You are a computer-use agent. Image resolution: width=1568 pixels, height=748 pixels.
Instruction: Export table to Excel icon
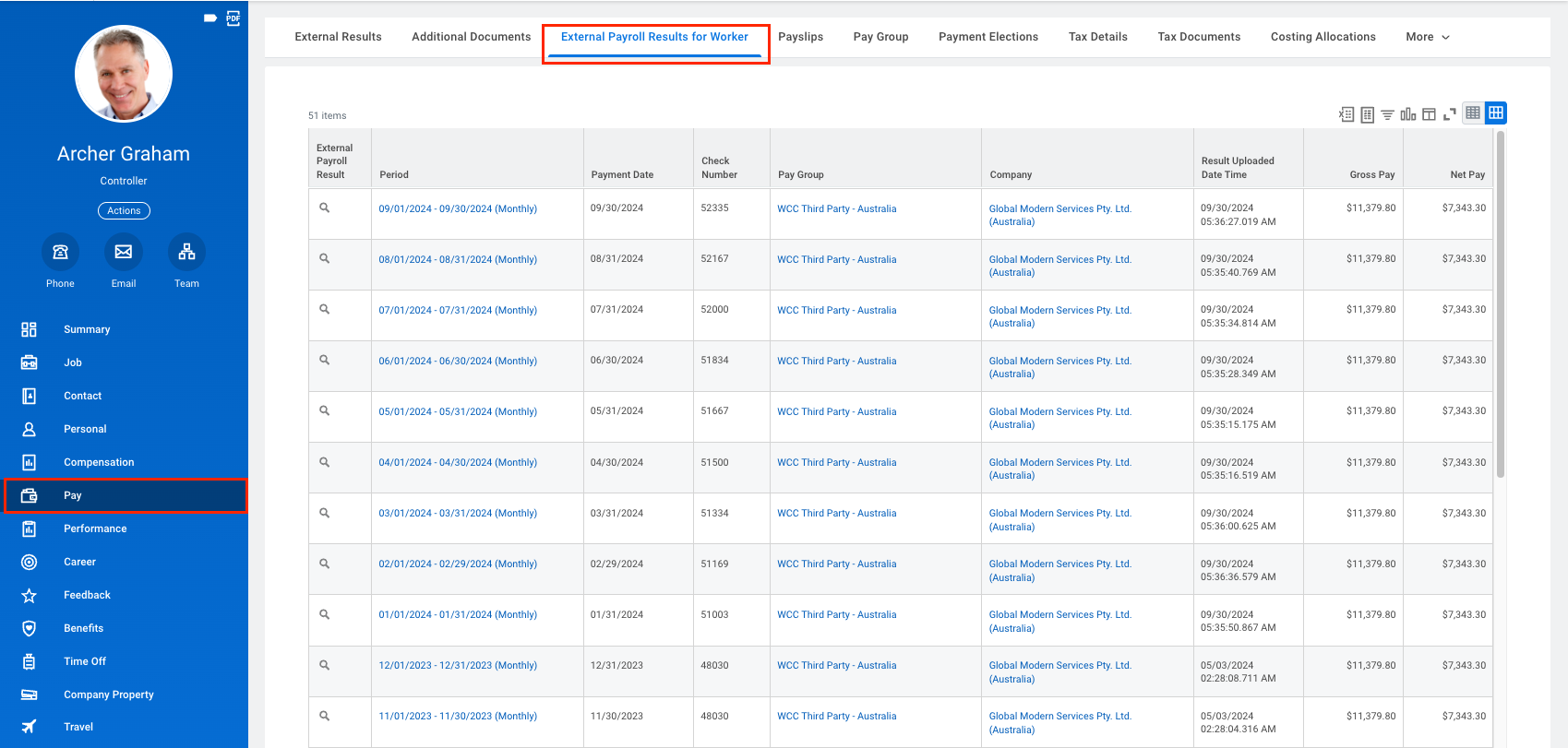point(1347,114)
